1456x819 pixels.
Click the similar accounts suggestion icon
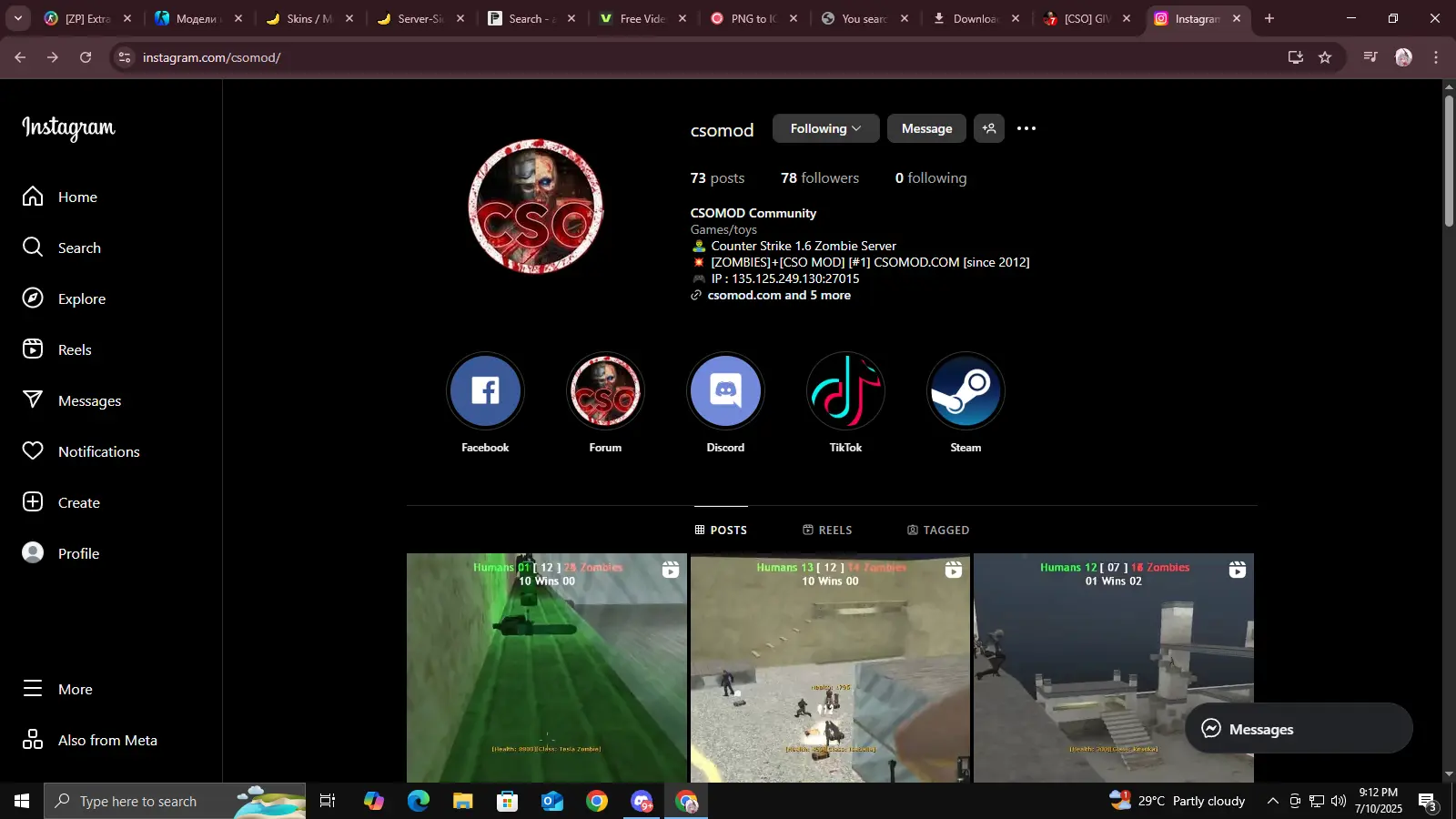pyautogui.click(x=989, y=128)
